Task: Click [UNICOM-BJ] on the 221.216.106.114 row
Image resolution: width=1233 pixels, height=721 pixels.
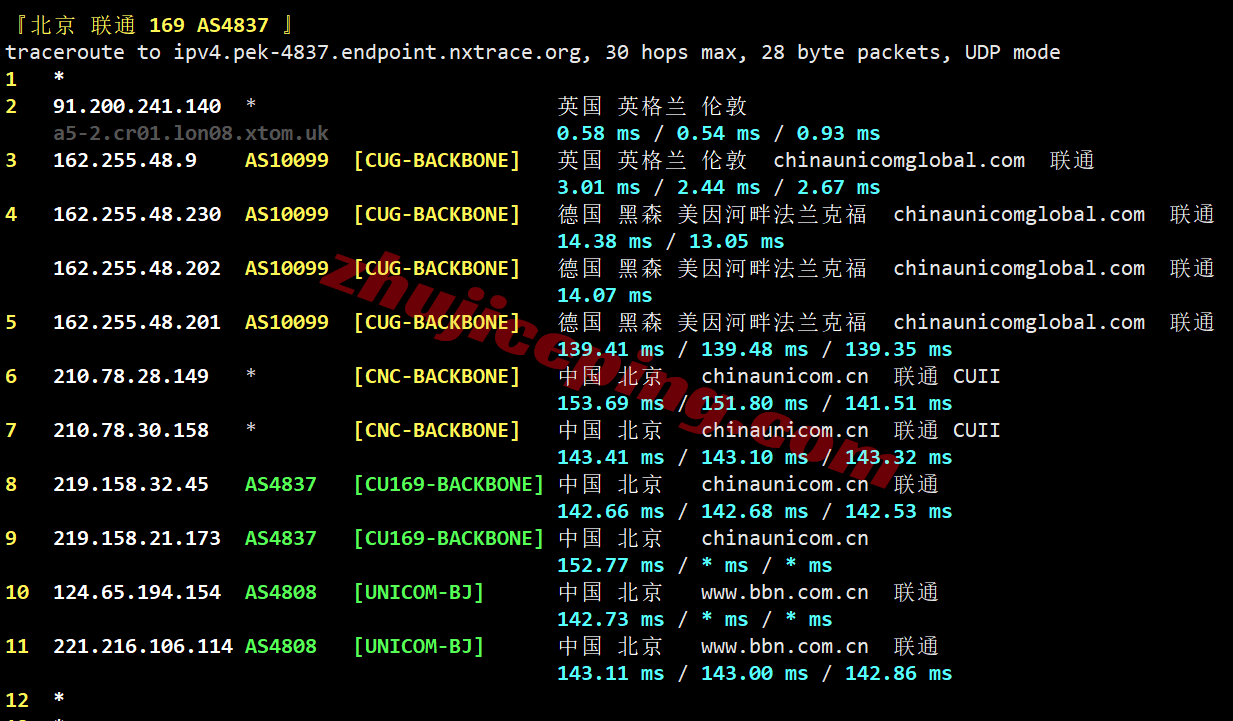Action: click(x=419, y=646)
